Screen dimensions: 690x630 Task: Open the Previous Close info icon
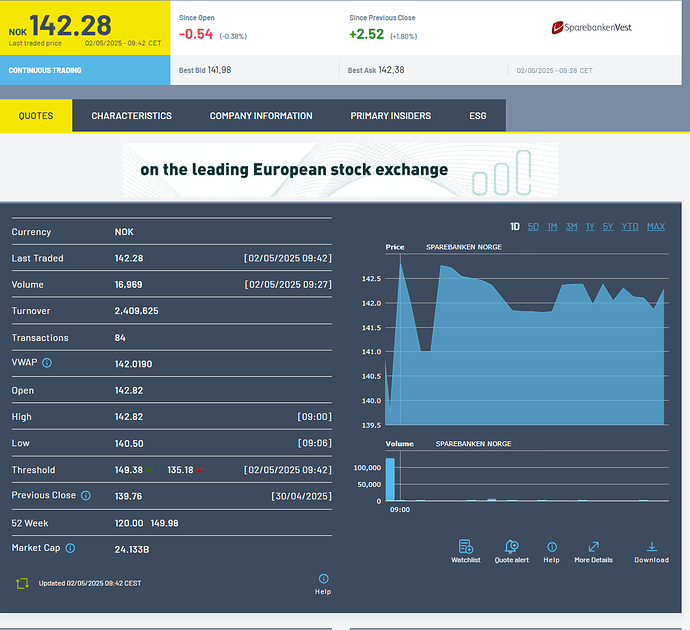click(x=86, y=495)
